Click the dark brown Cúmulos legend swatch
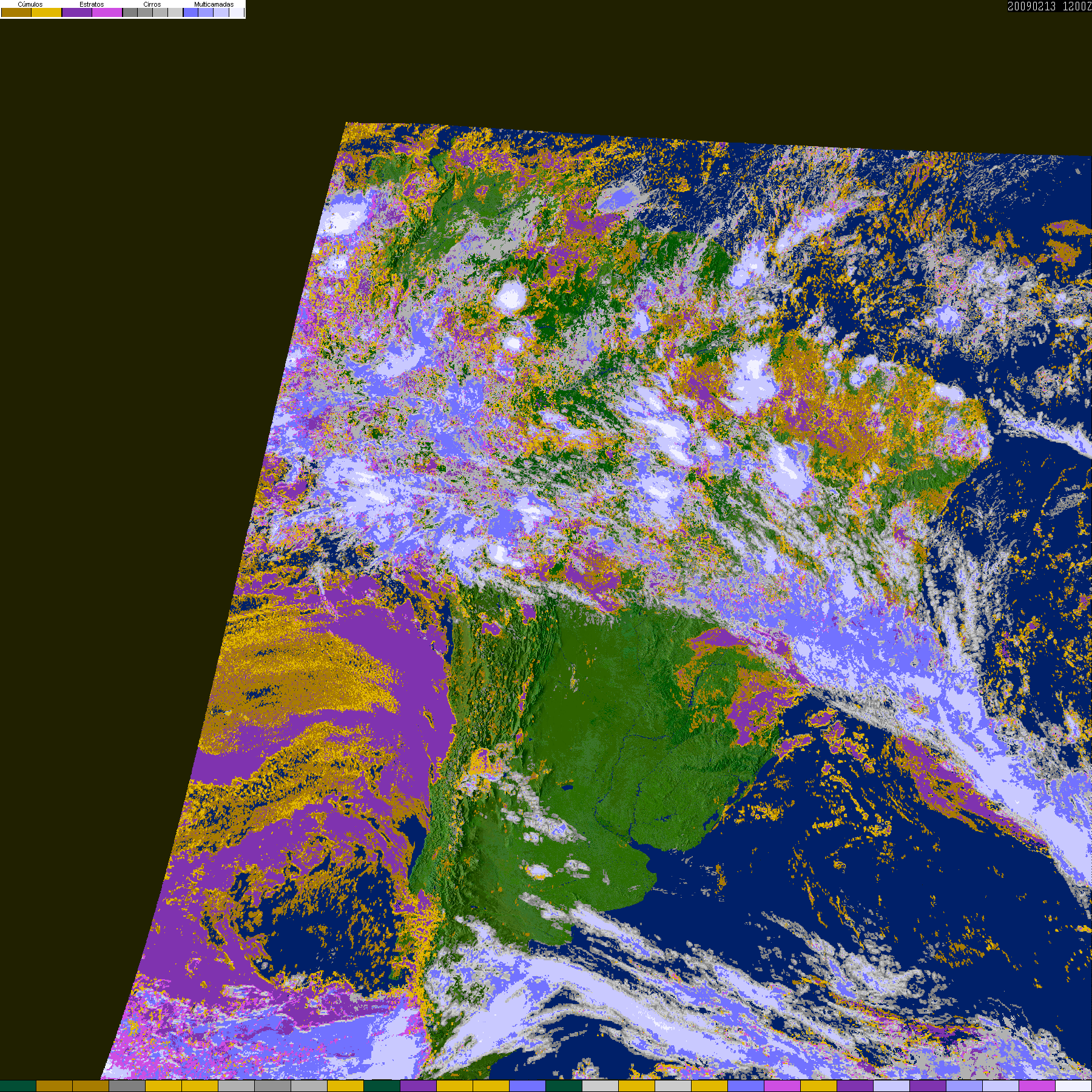 [16, 12]
